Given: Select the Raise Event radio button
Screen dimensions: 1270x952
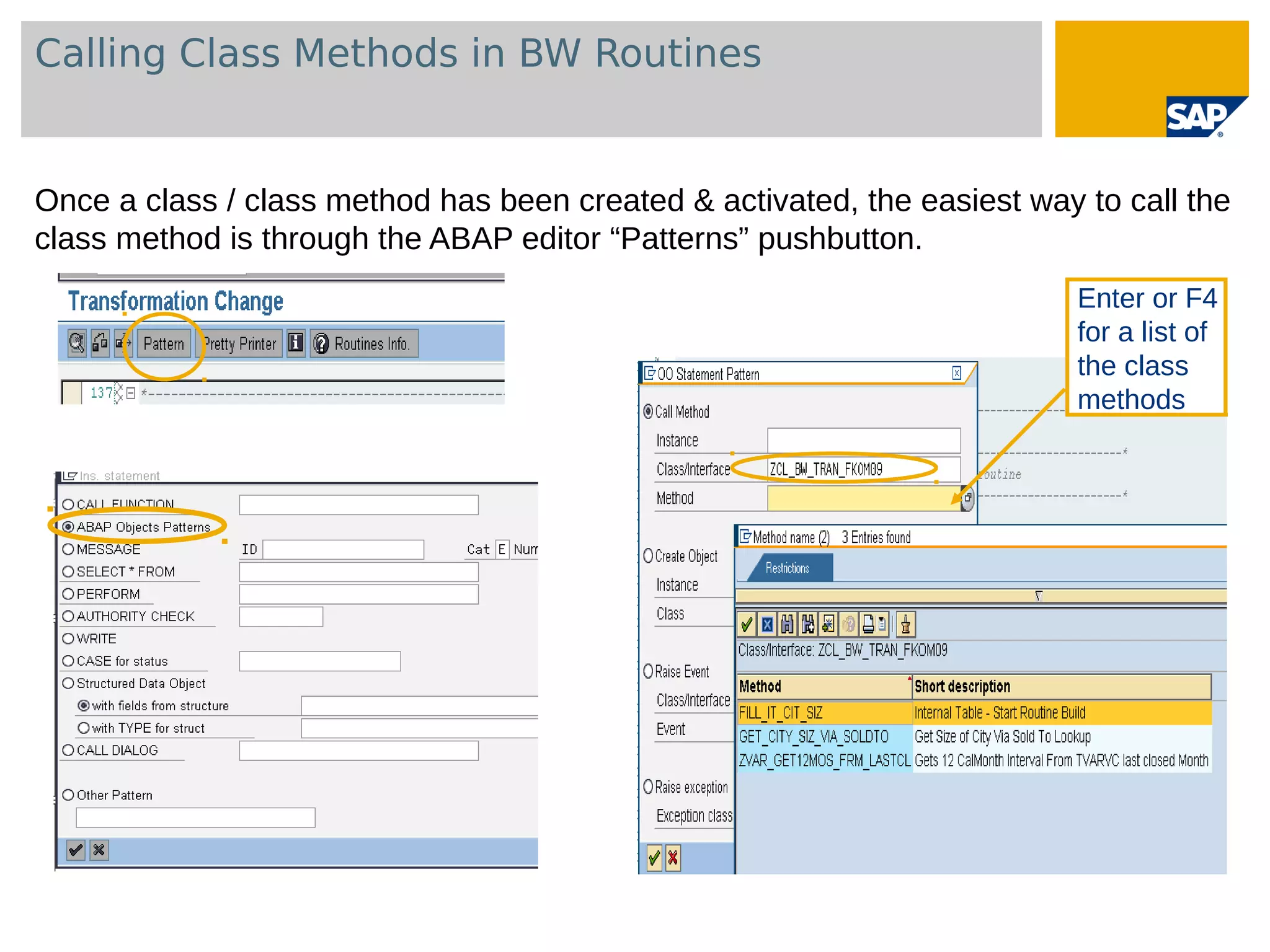Looking at the screenshot, I should click(x=648, y=671).
